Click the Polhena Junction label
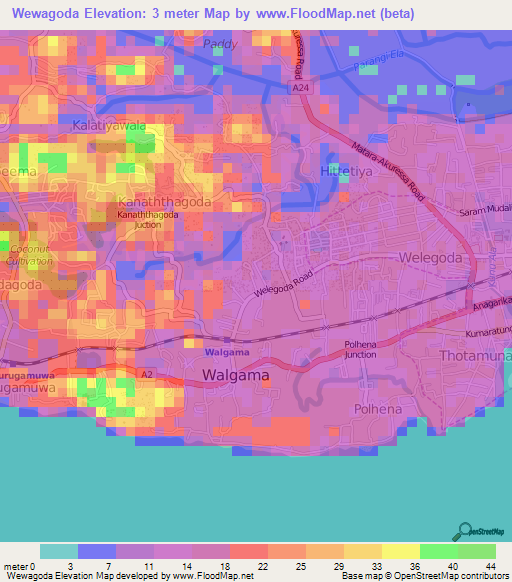 360,350
